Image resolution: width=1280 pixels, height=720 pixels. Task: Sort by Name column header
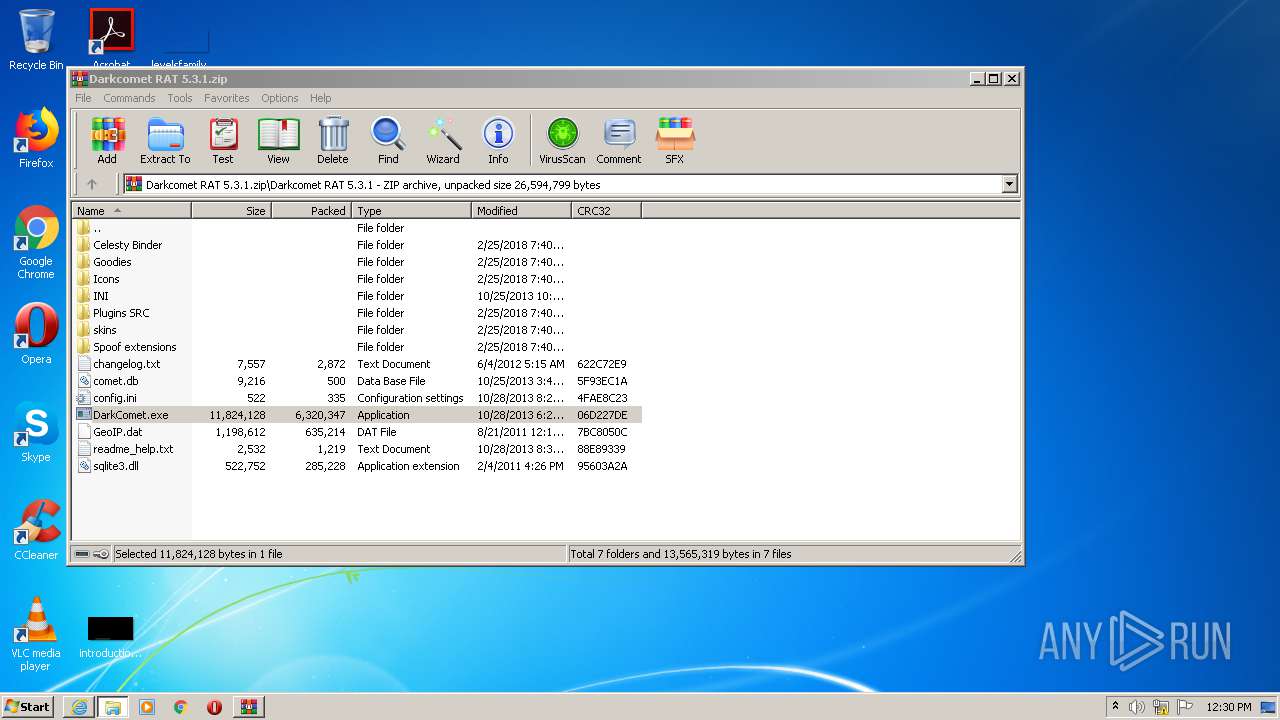tap(131, 211)
